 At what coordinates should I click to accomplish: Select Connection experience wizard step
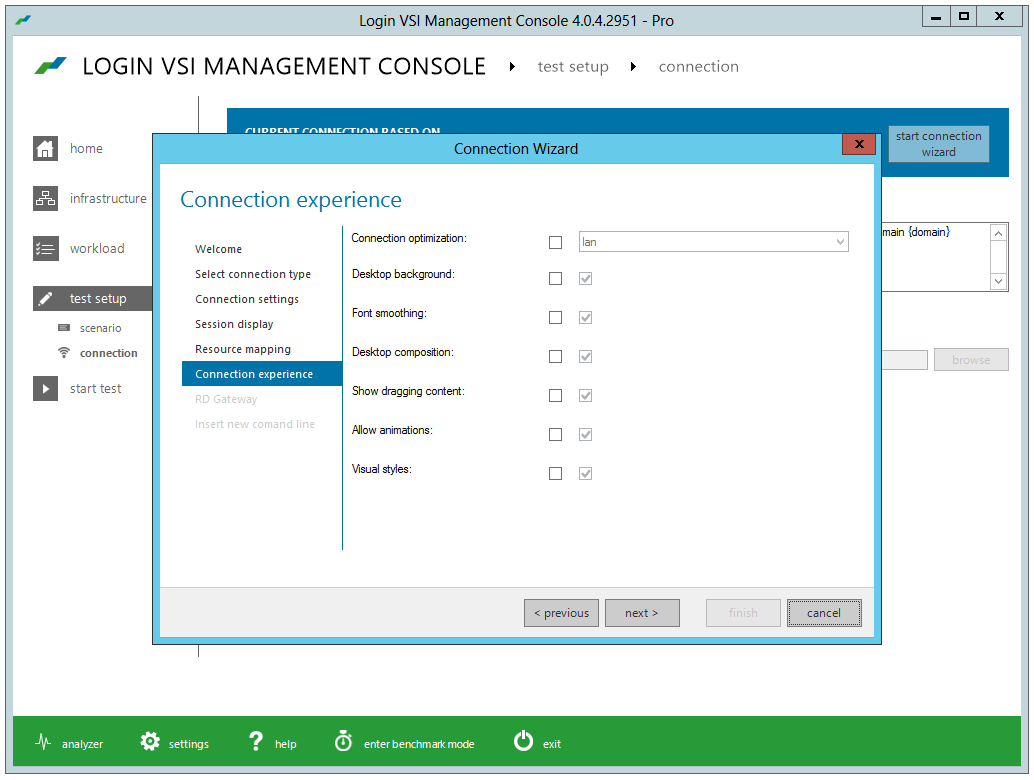point(262,374)
